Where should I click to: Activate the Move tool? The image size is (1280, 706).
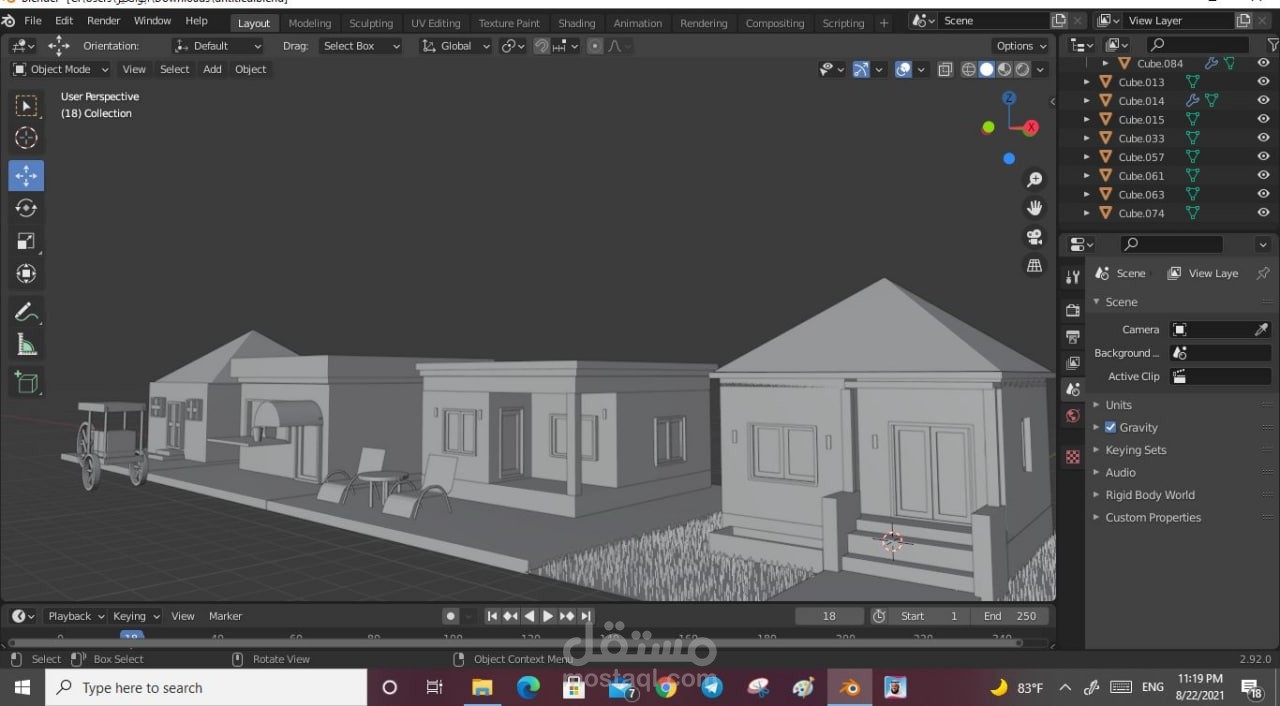27,175
